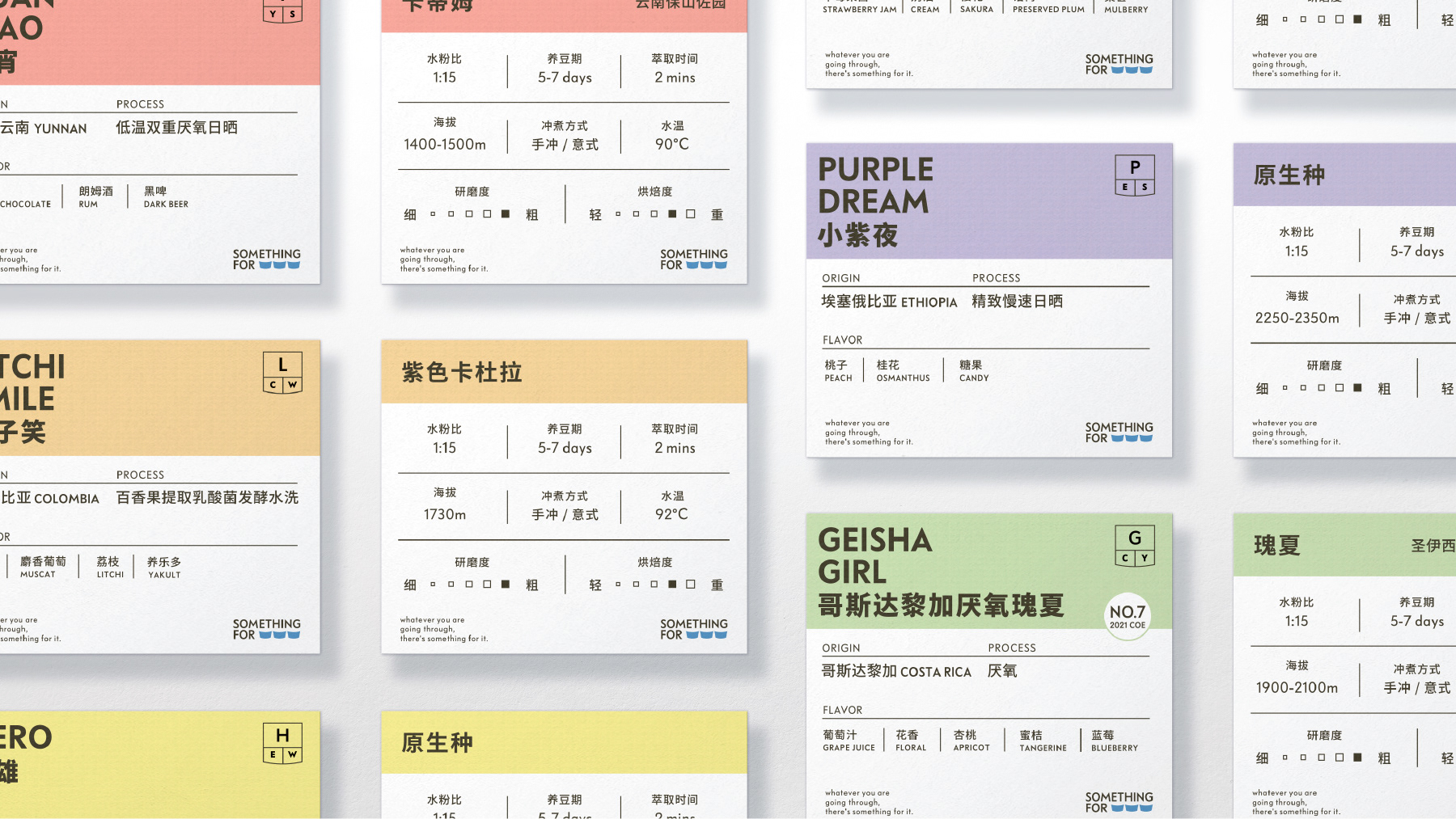Click the 养乐多 YAKULT flavor

coord(163,567)
